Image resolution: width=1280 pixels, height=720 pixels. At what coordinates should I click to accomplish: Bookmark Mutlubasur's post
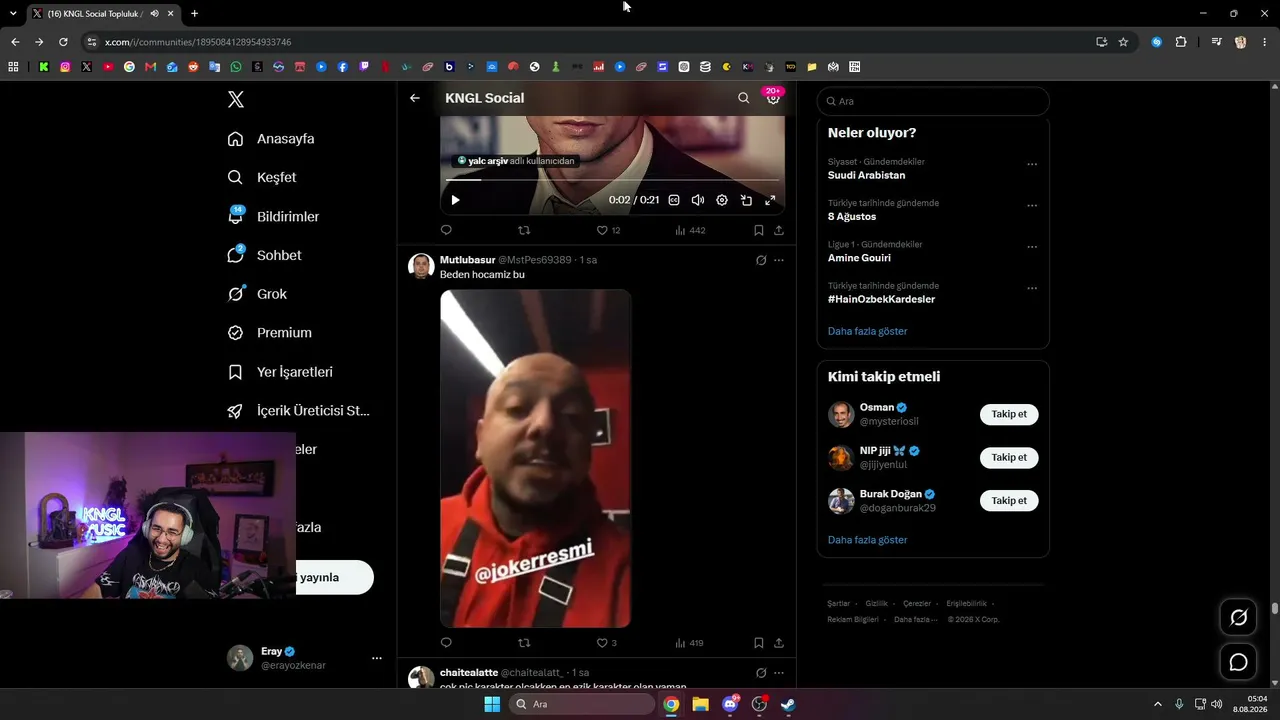click(x=759, y=643)
